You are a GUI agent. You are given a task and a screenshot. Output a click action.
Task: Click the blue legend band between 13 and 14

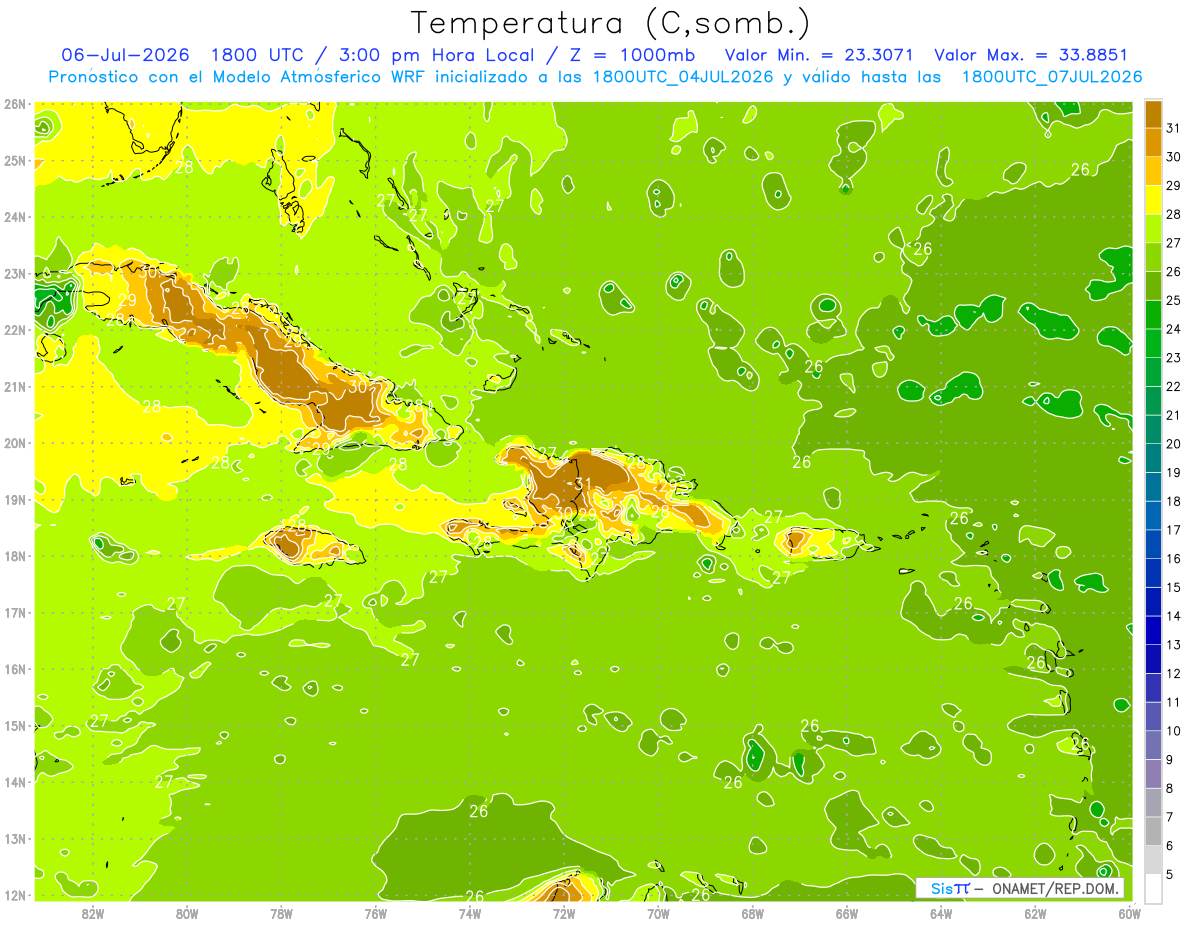pos(1153,630)
